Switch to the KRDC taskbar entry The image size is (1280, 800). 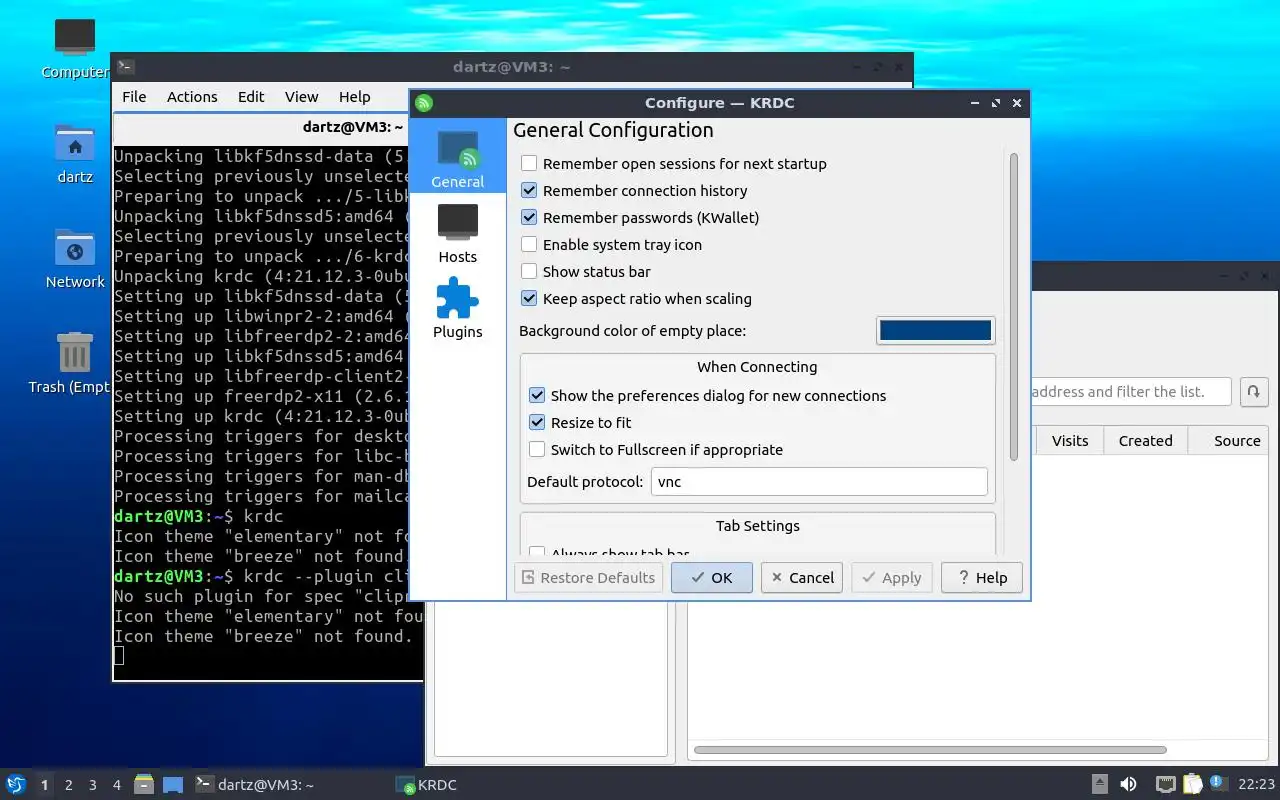[x=490, y=785]
